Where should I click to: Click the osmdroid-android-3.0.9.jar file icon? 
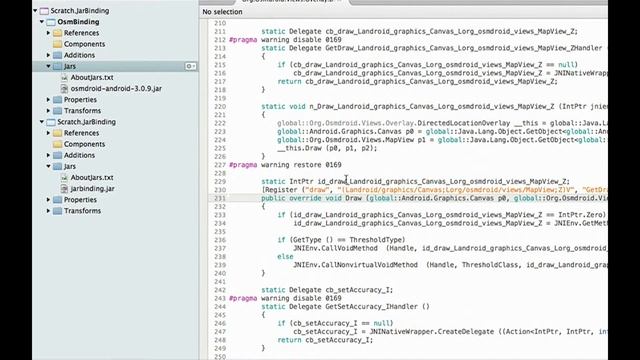(x=64, y=88)
